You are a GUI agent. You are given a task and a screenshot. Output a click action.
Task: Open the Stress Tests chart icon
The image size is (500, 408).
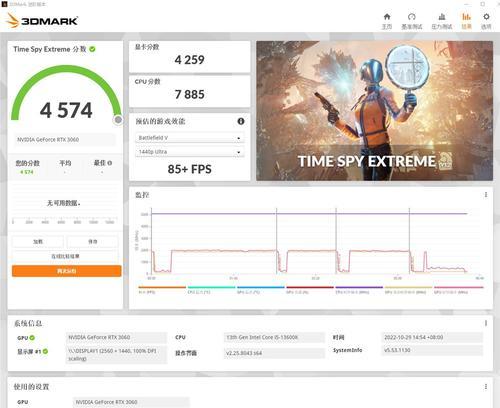[x=442, y=21]
